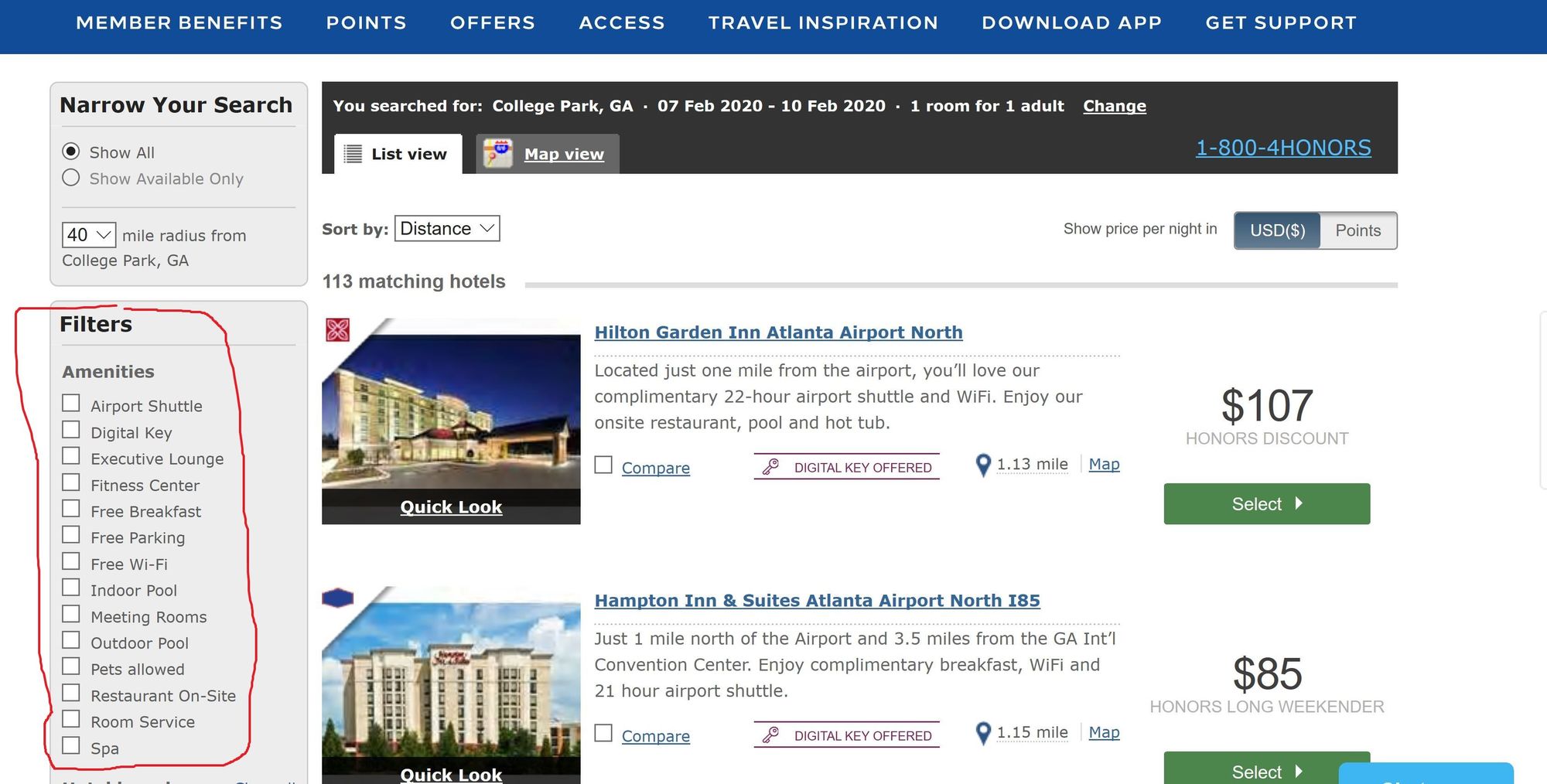This screenshot has width=1547, height=784.
Task: Open Hampton Inn & Suites Atlanta Airport link
Action: (817, 601)
